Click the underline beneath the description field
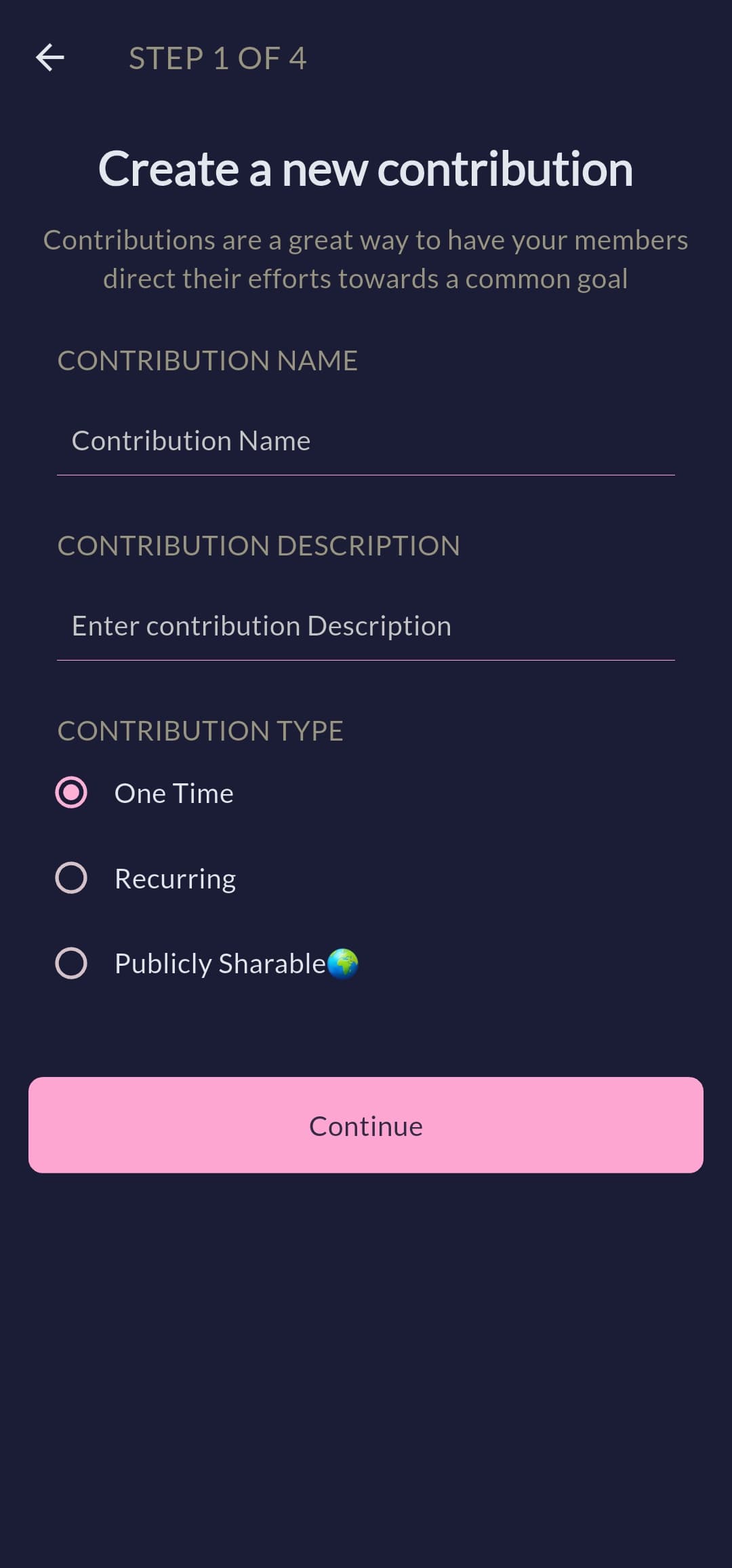This screenshot has width=732, height=1568. [366, 660]
